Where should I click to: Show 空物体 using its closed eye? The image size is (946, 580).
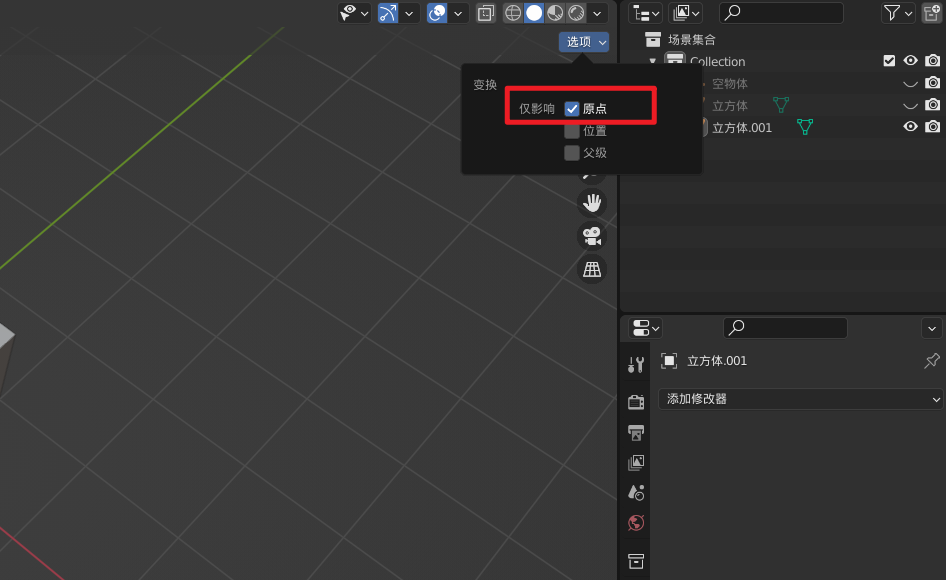tap(910, 83)
